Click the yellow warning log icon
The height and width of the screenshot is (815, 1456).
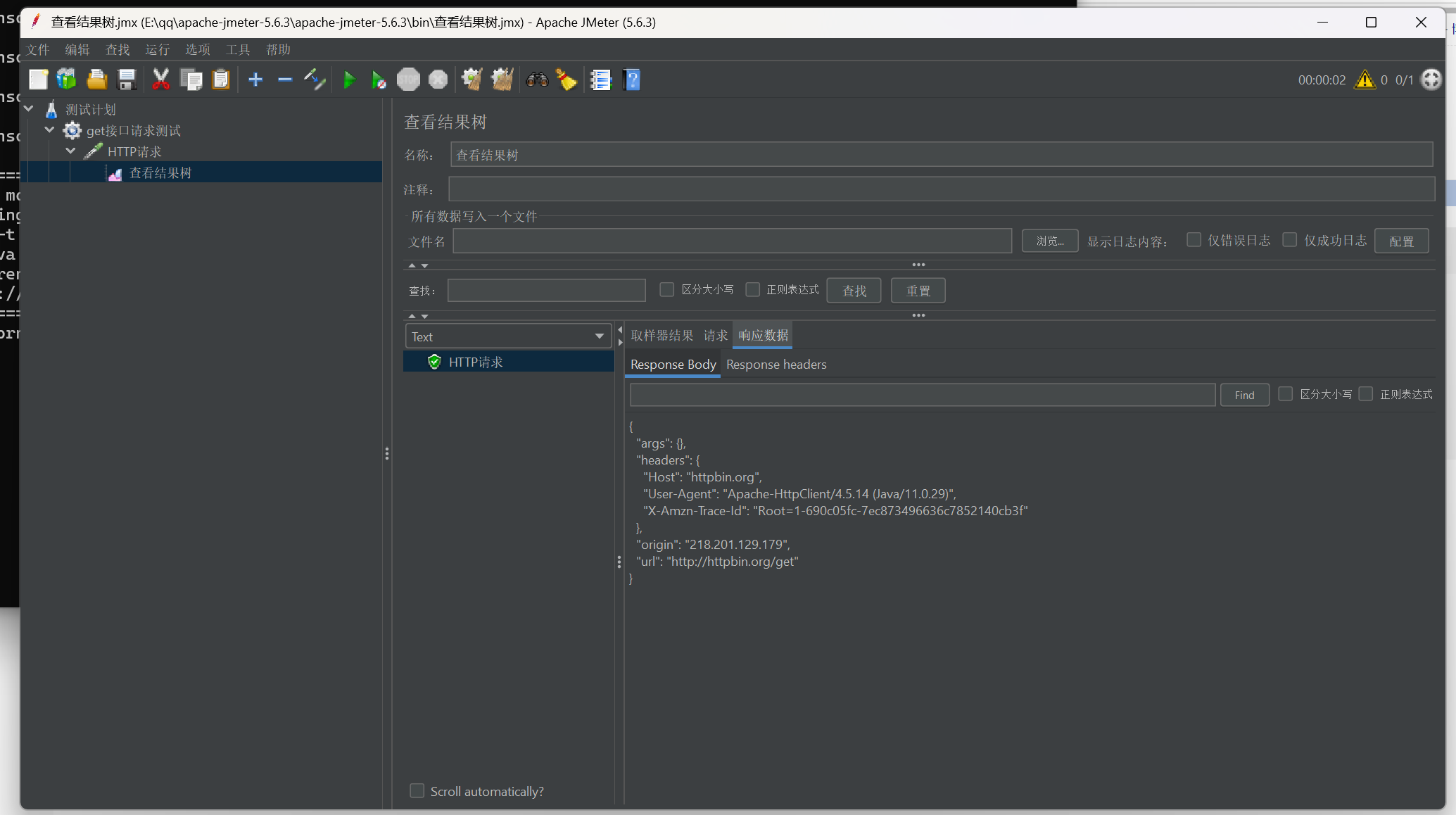pyautogui.click(x=1365, y=80)
